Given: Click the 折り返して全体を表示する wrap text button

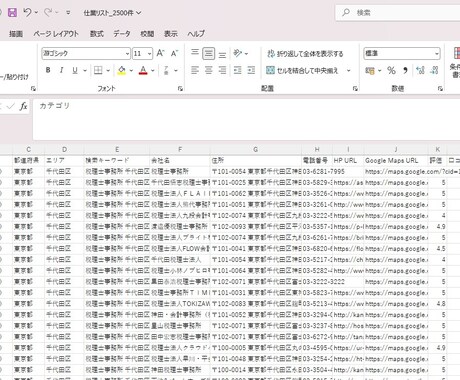Looking at the screenshot, I should pos(305,53).
